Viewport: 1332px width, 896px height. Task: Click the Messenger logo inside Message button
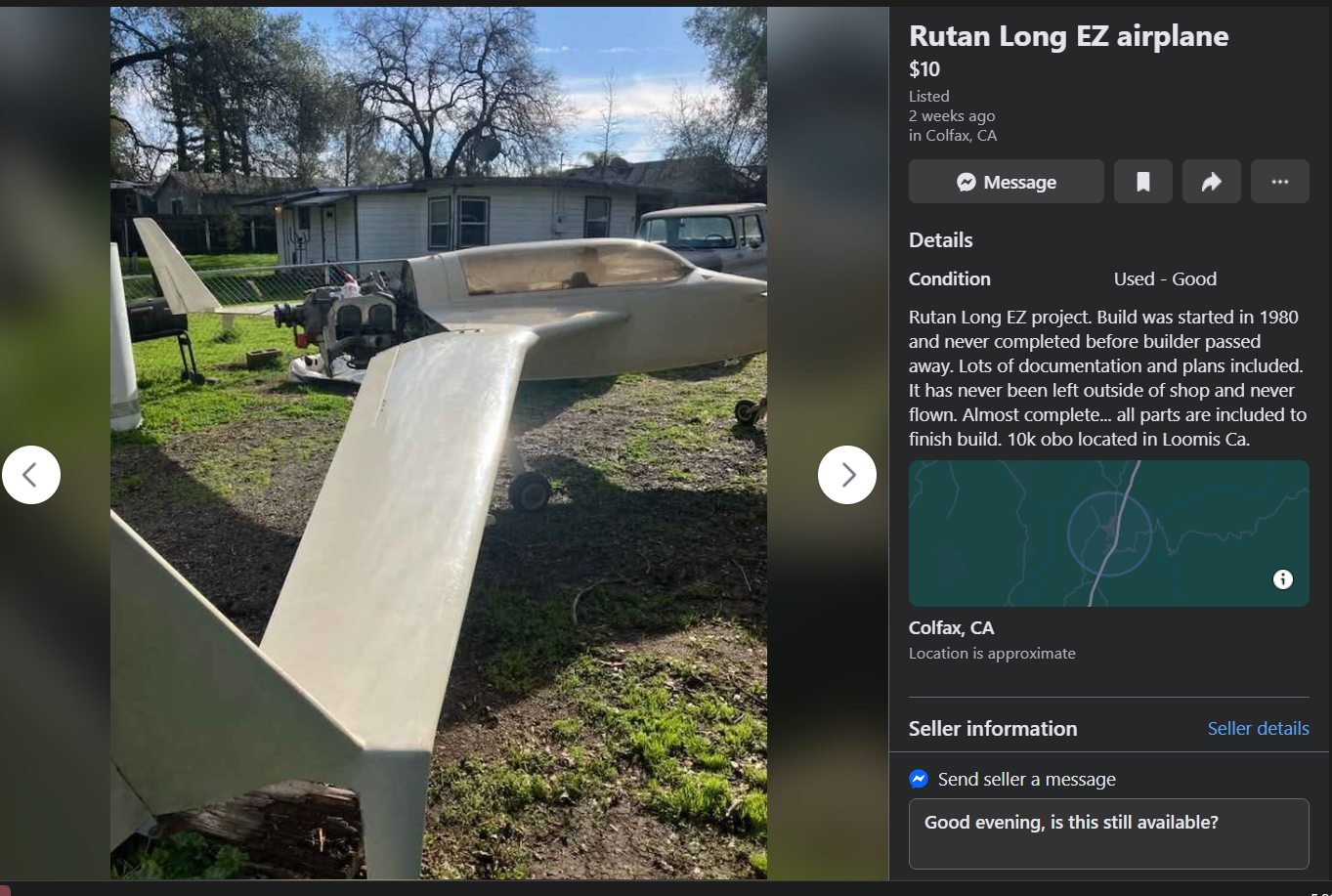(967, 183)
